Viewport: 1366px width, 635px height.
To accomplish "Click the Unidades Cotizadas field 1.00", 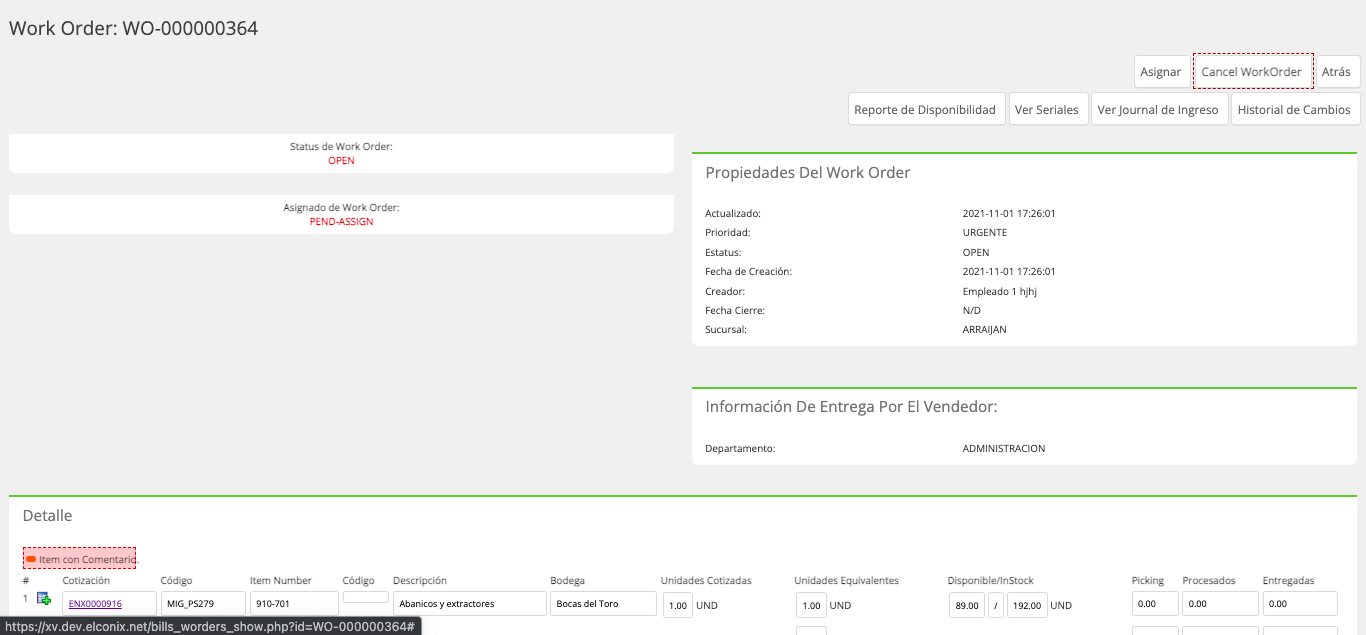I will coord(677,605).
